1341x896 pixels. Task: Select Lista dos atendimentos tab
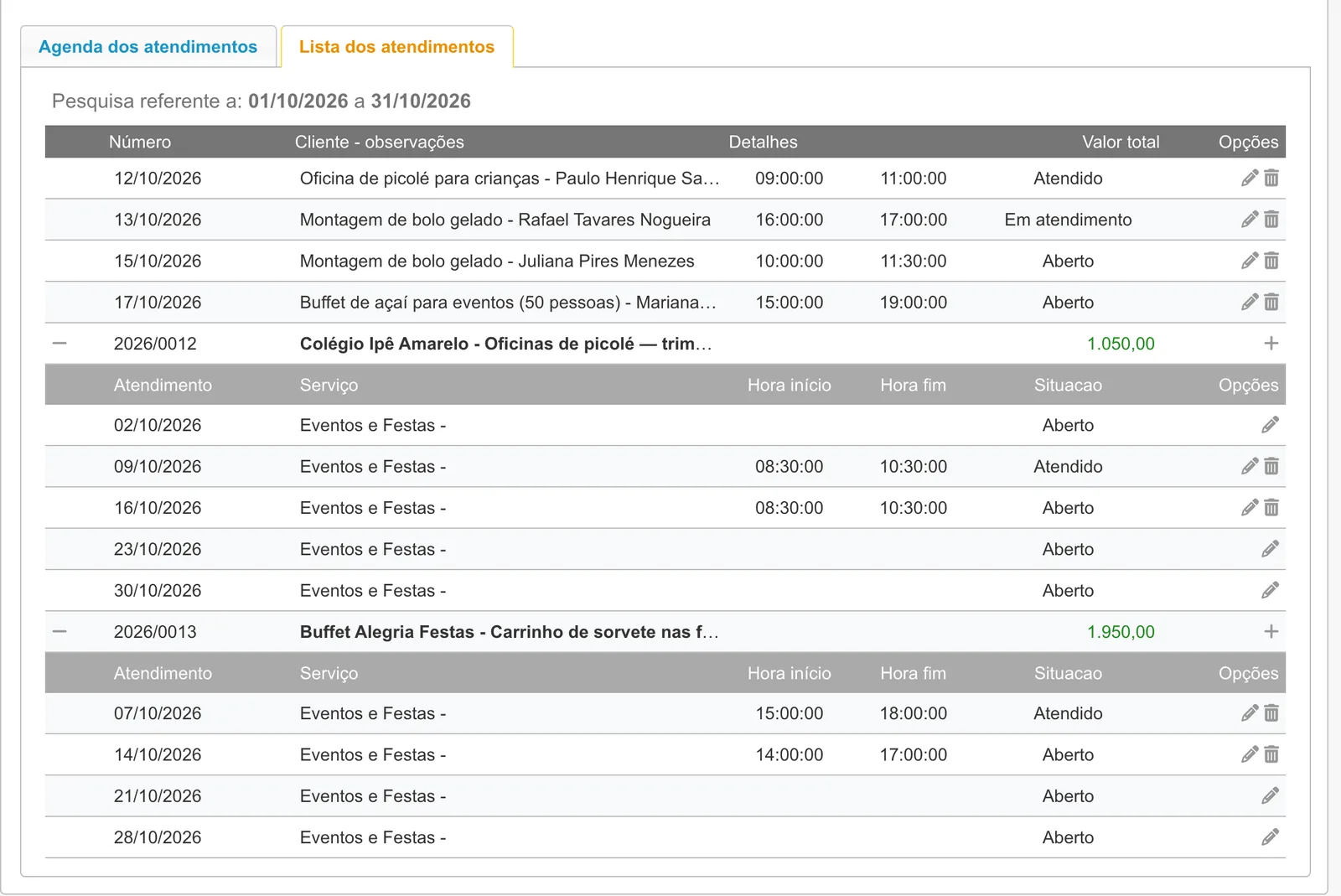coord(396,47)
